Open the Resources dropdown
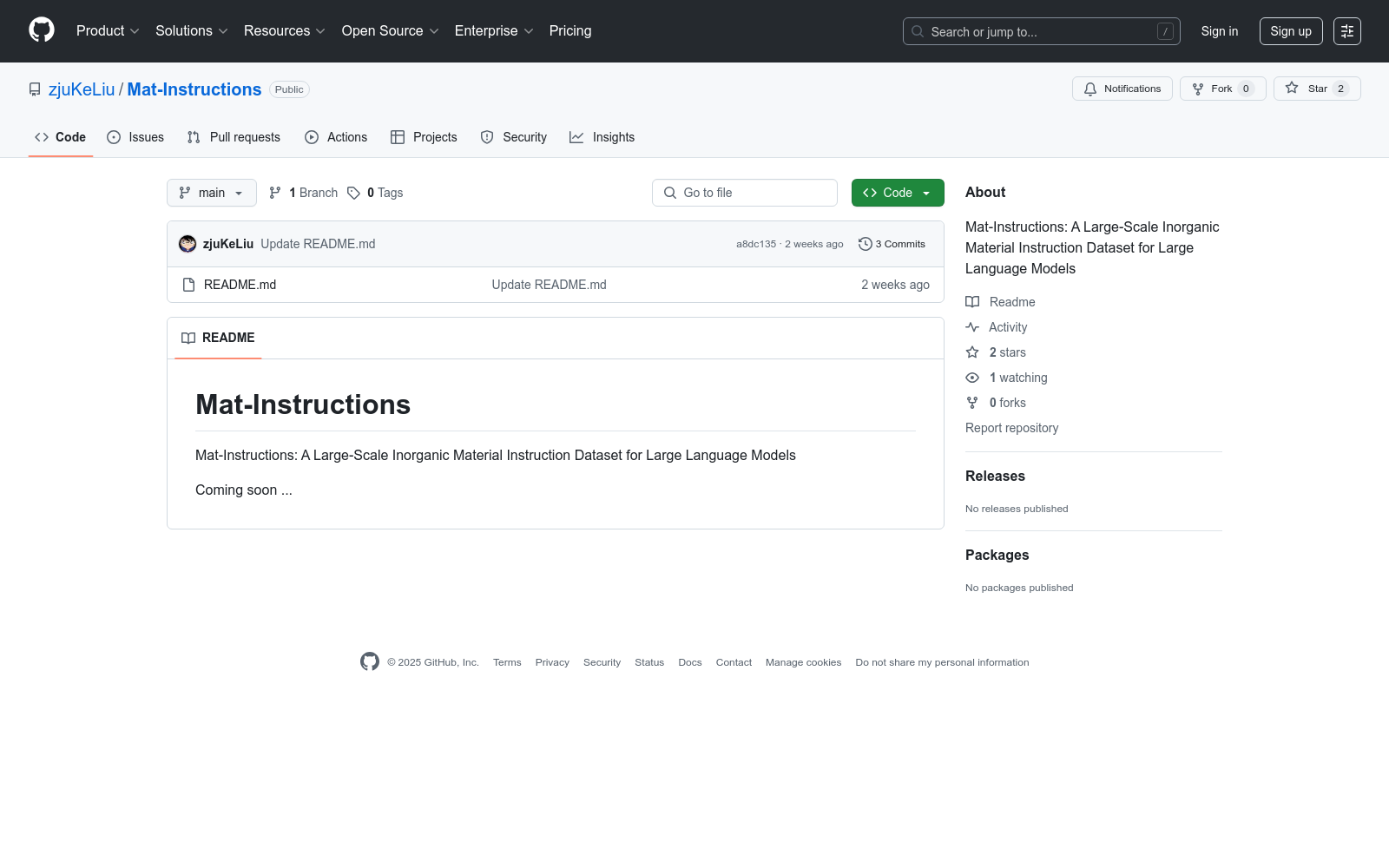 [284, 31]
